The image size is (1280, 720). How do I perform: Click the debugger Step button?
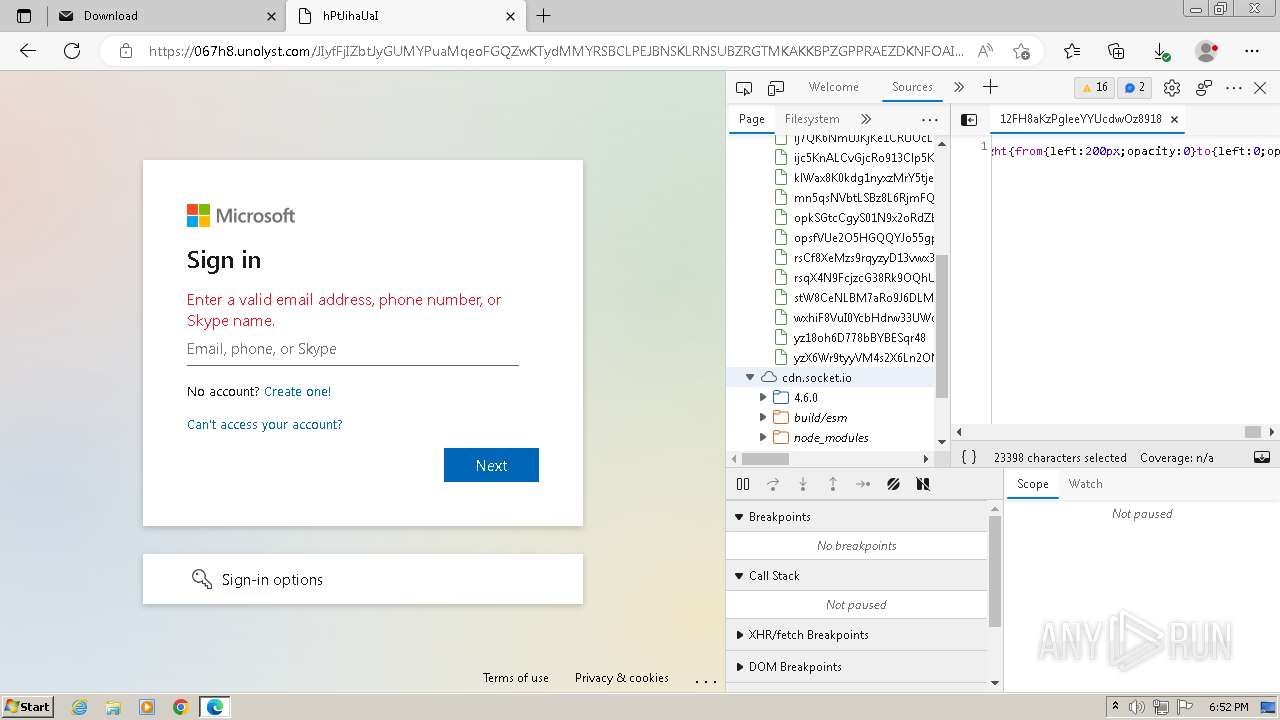[x=863, y=484]
